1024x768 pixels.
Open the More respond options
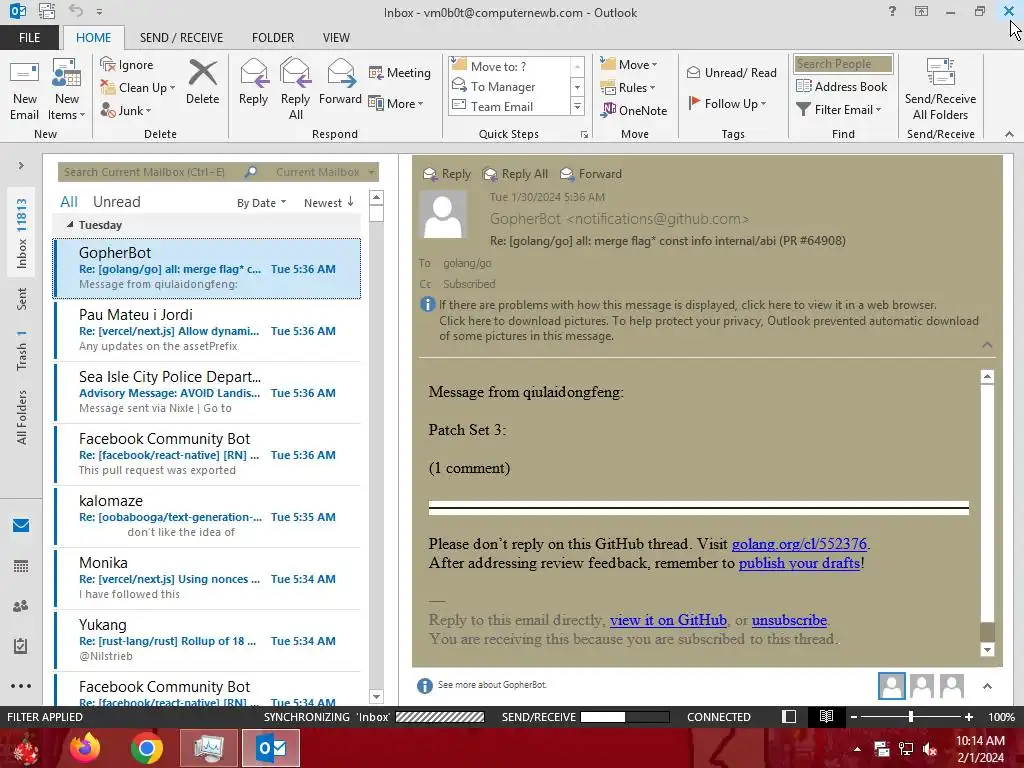[396, 103]
